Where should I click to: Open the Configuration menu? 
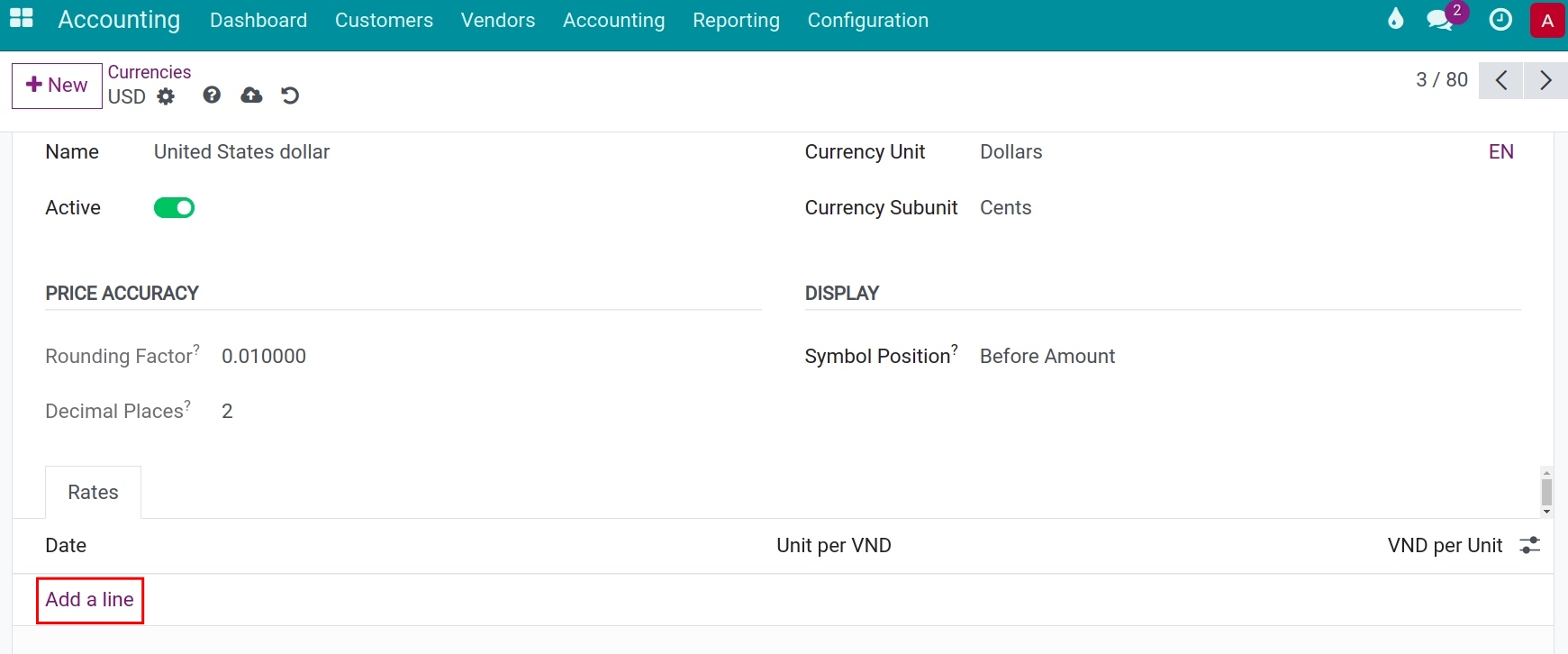coord(867,20)
